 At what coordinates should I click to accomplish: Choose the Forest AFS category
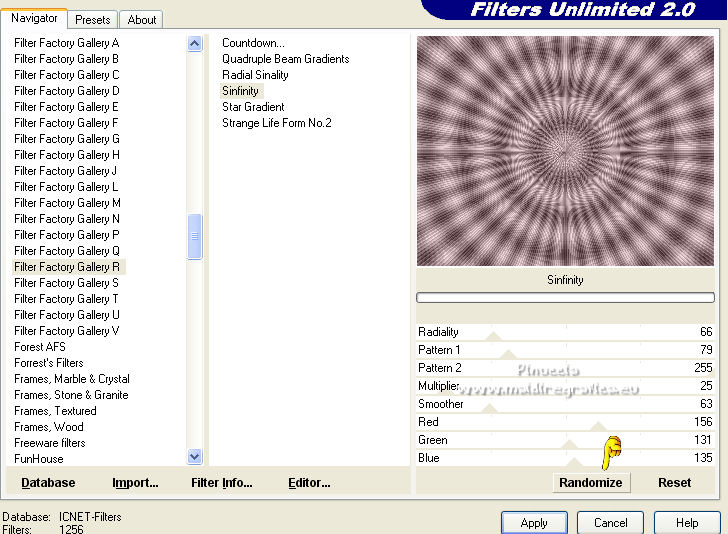pyautogui.click(x=40, y=347)
